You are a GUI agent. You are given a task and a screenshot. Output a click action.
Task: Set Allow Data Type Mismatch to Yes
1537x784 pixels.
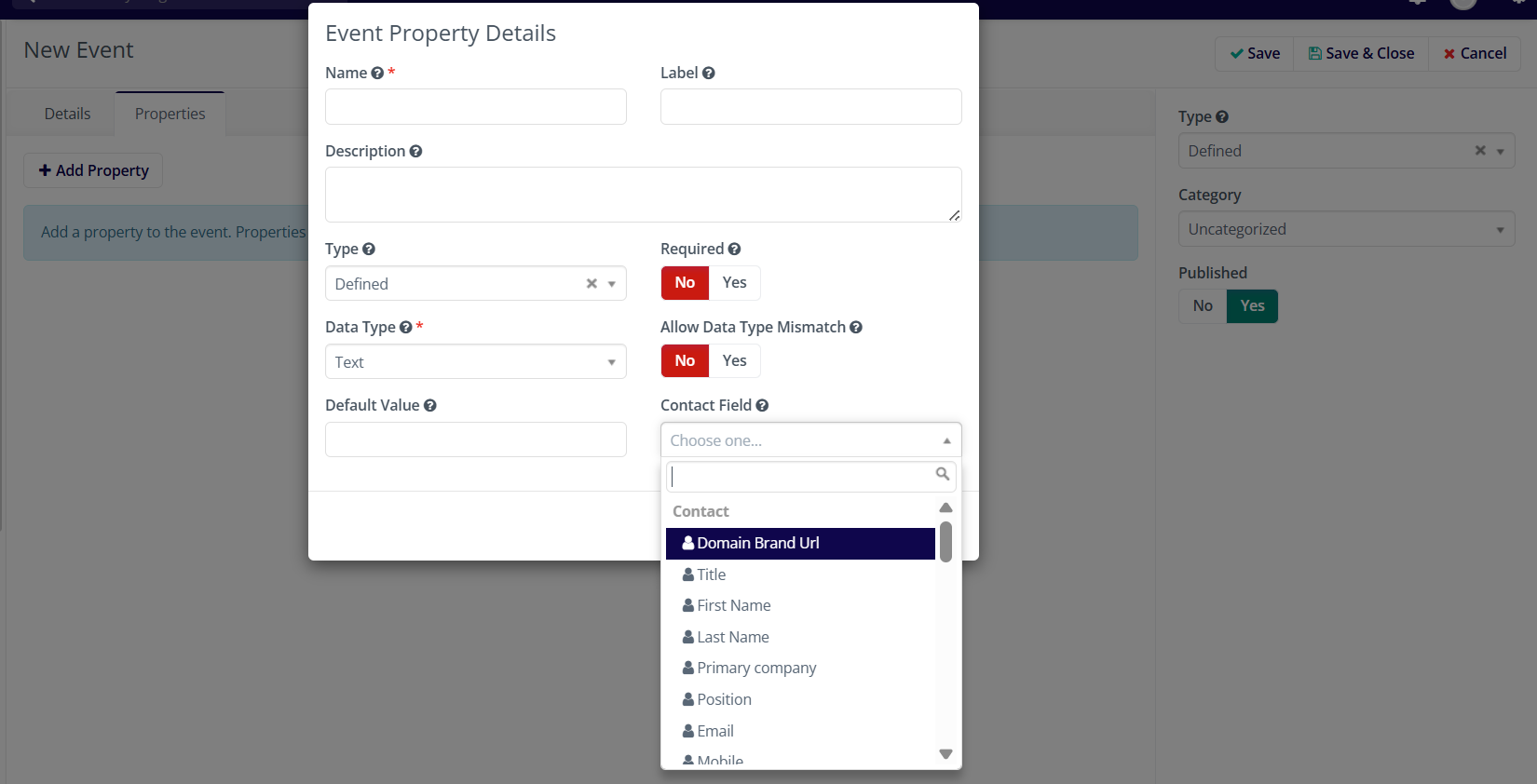734,361
